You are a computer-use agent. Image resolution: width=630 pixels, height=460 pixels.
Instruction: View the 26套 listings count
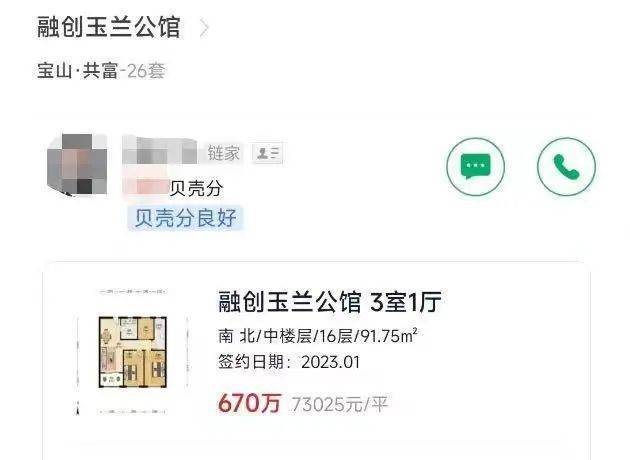(146, 71)
